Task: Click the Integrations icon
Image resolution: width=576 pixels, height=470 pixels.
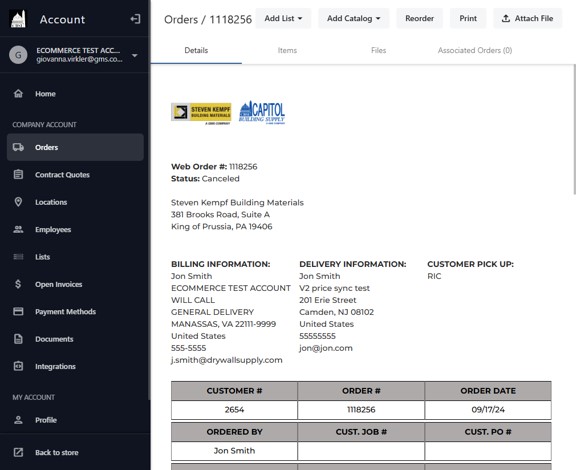Action: (18, 366)
